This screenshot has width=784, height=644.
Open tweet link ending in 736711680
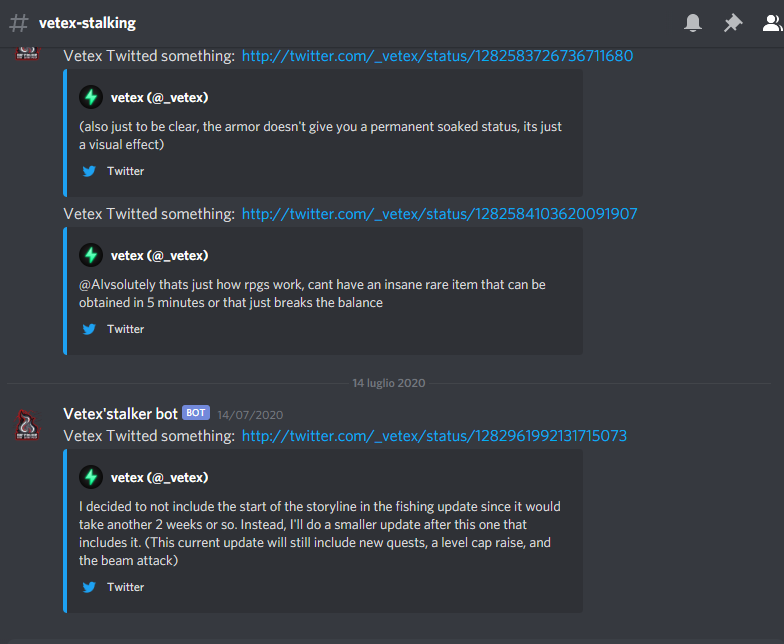438,56
